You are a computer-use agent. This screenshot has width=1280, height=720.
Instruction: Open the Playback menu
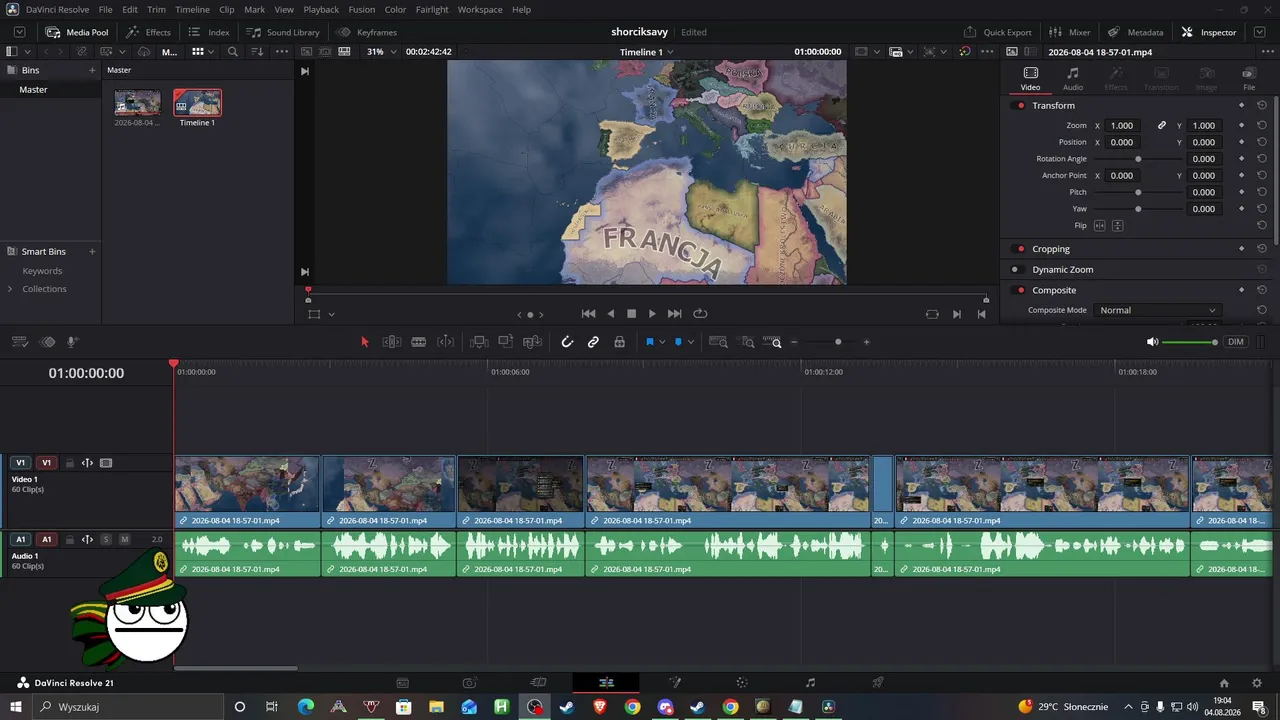[321, 9]
